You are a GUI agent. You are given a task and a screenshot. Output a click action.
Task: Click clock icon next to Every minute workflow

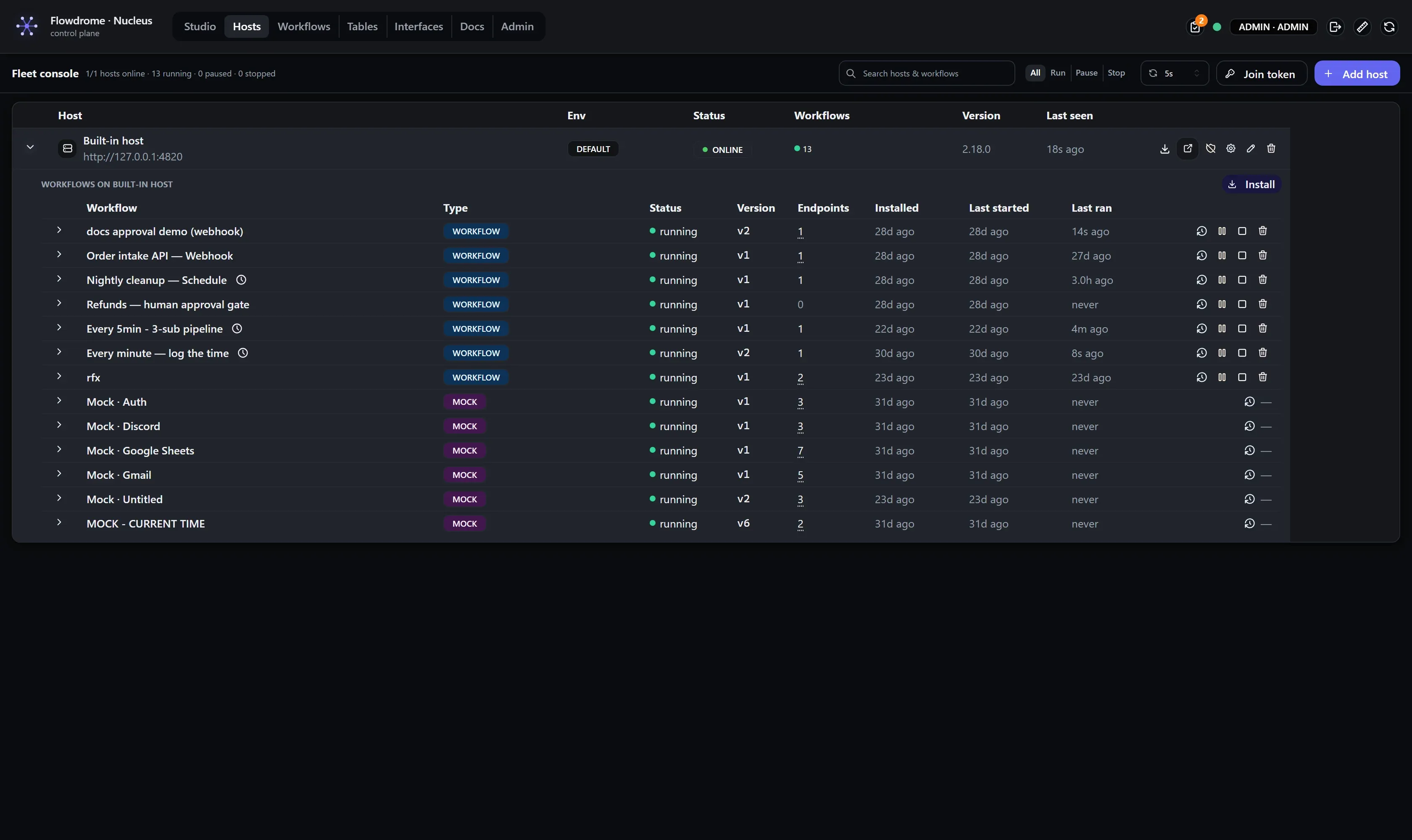242,353
